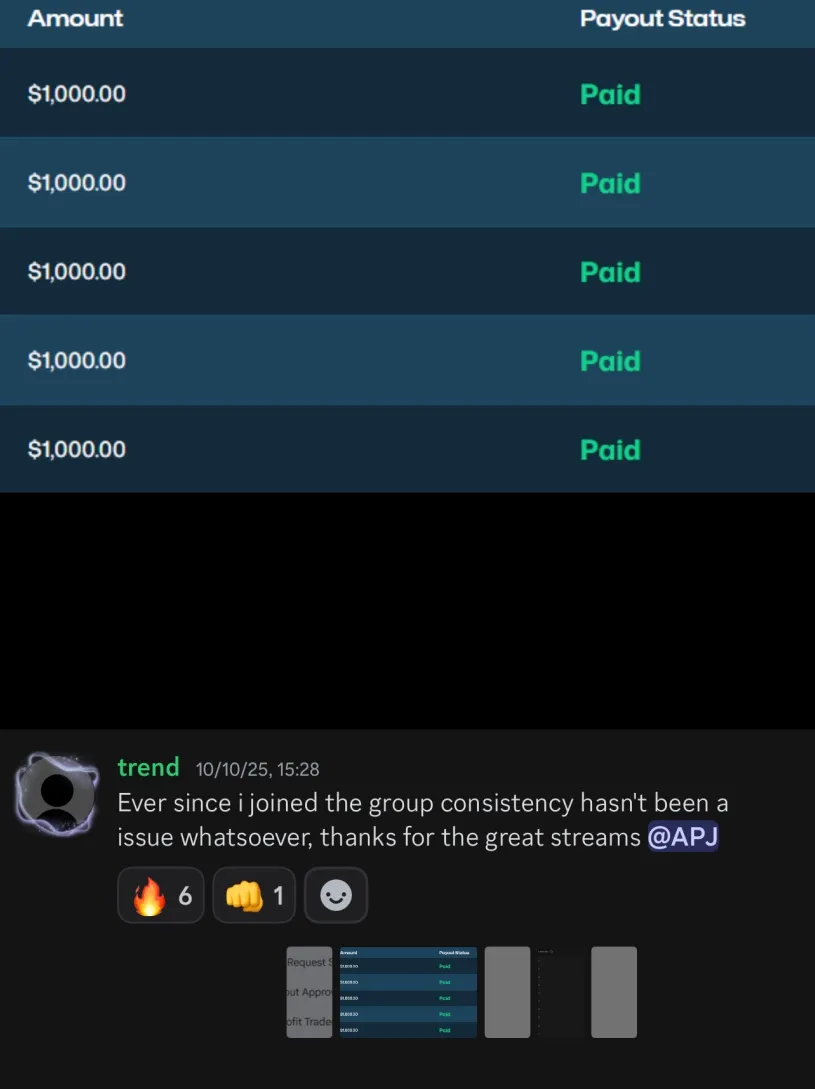The width and height of the screenshot is (815, 1089).
Task: Click the message timestamp 10/10/25, 15:28
Action: point(257,769)
